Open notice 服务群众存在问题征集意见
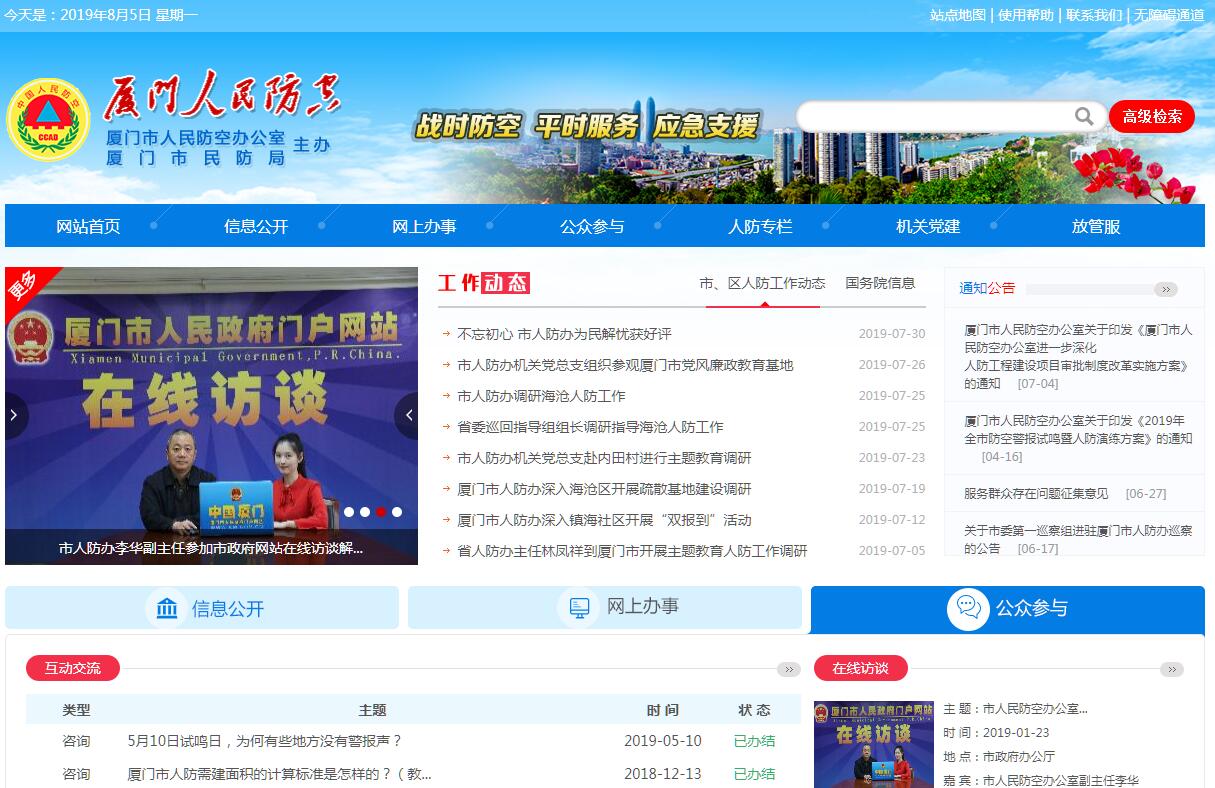1215x788 pixels. click(1036, 493)
